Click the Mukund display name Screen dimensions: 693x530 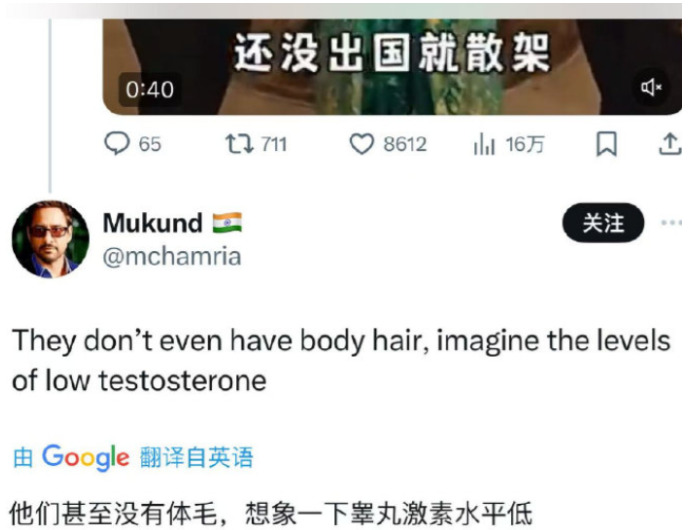click(x=153, y=223)
